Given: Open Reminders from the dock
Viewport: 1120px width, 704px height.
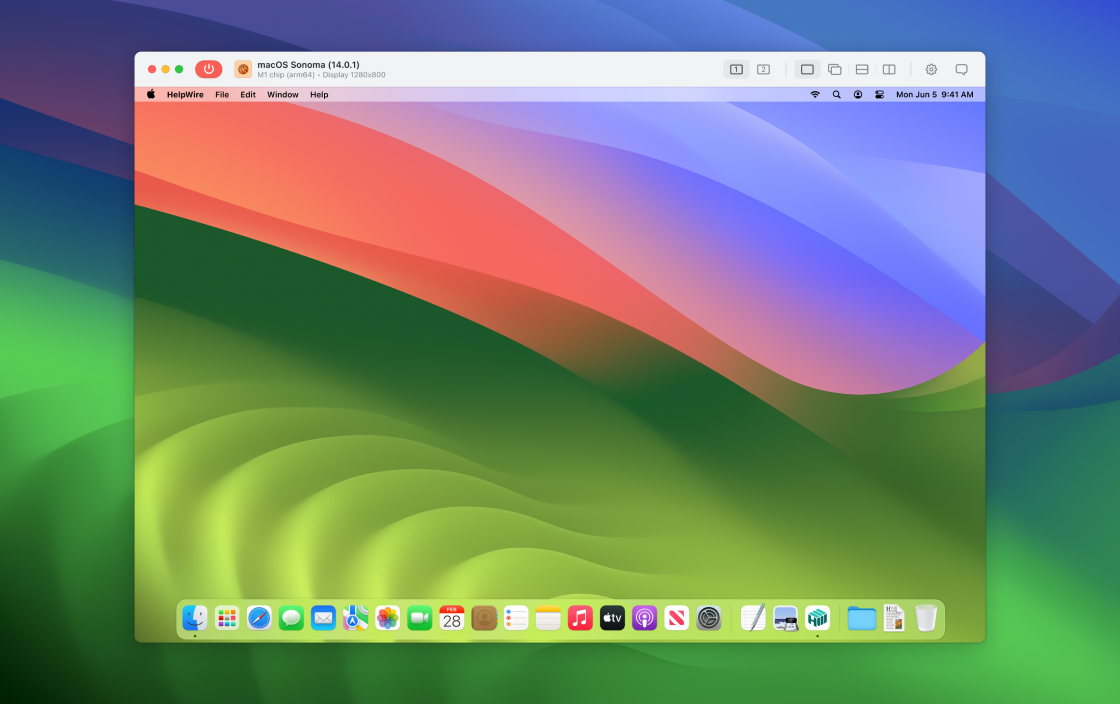Looking at the screenshot, I should [x=516, y=618].
